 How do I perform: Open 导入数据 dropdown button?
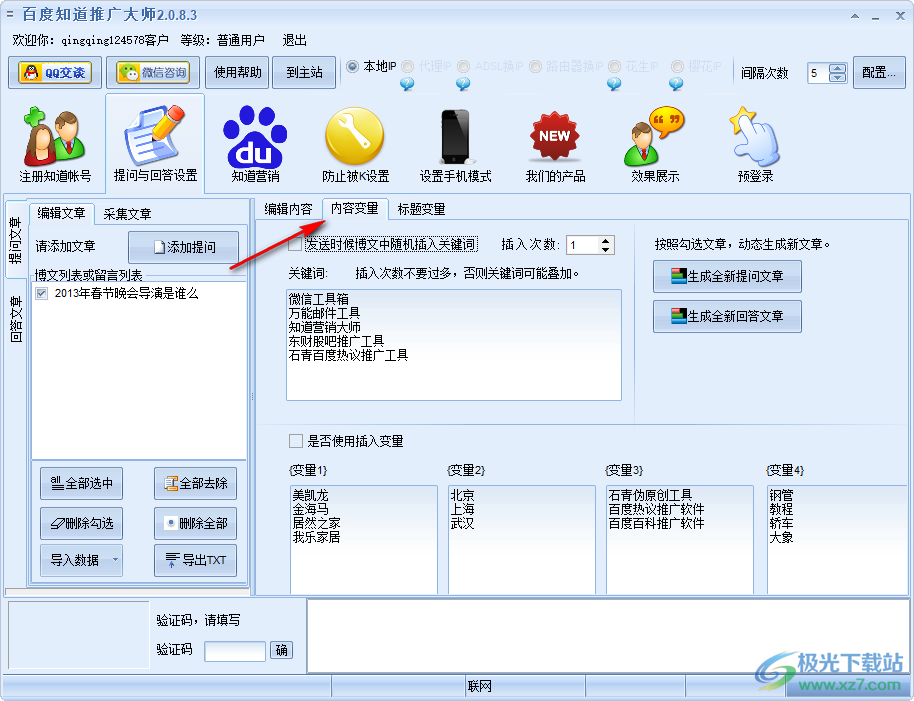pos(82,560)
